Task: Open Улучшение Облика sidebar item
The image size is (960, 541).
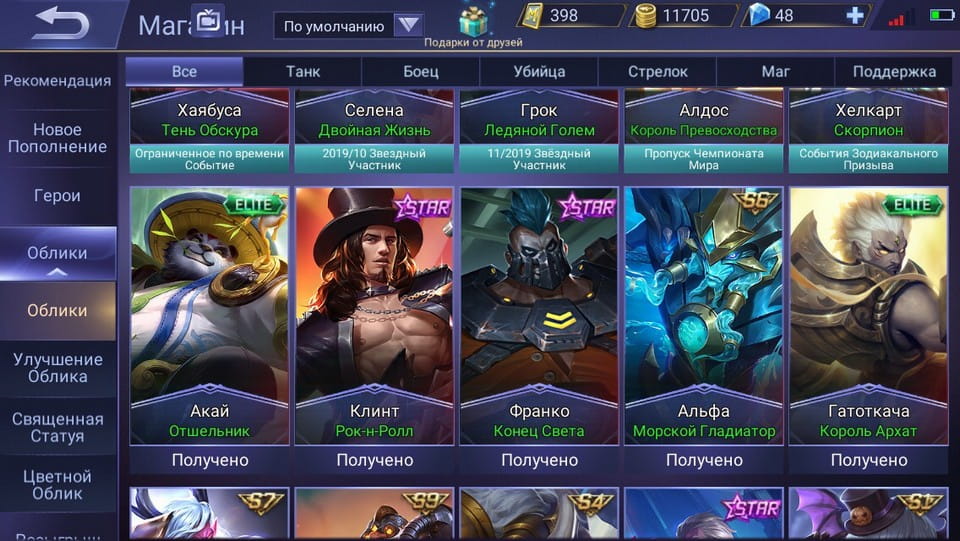Action: coord(58,368)
